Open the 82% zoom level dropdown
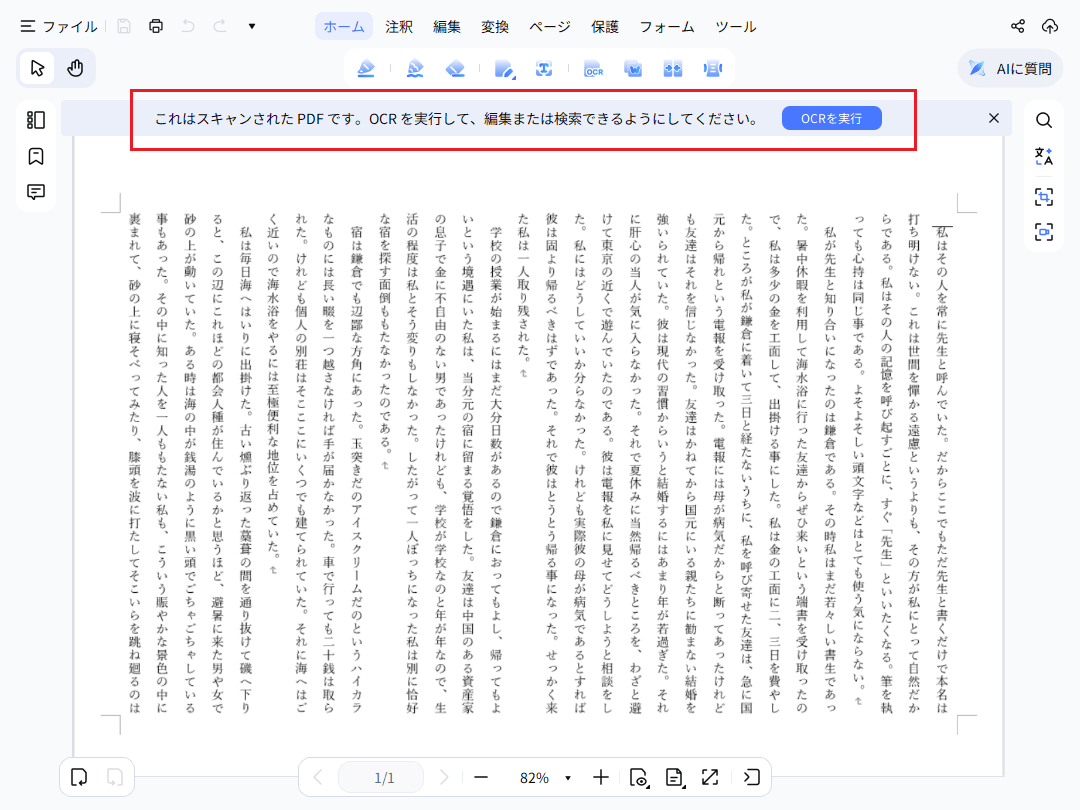This screenshot has height=810, width=1080. 568,778
